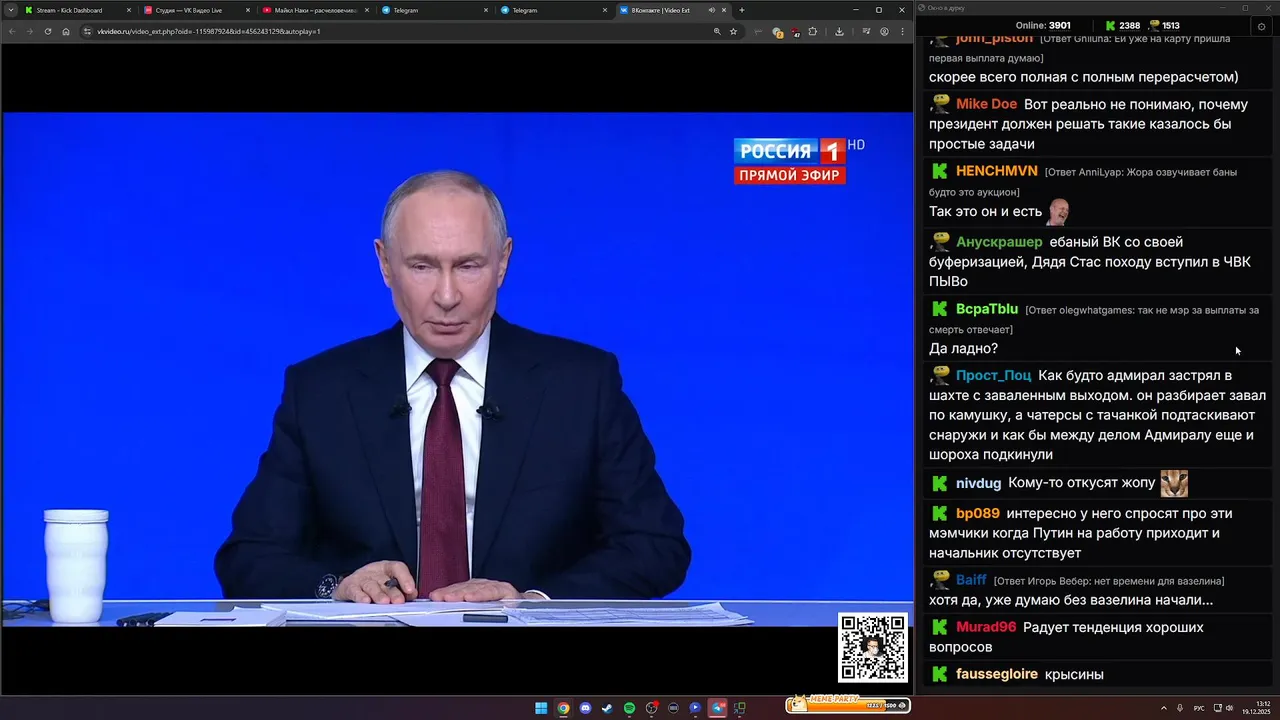Open the Telegram-style app with red badge in taskbar

[717, 708]
